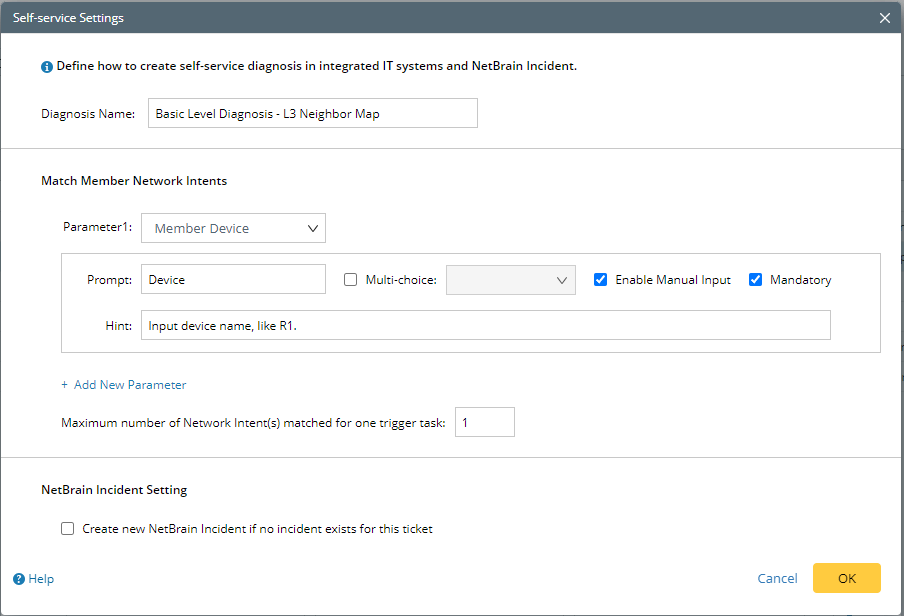904x616 pixels.
Task: Click the NetBrain Incident Setting heading
Action: (x=114, y=490)
